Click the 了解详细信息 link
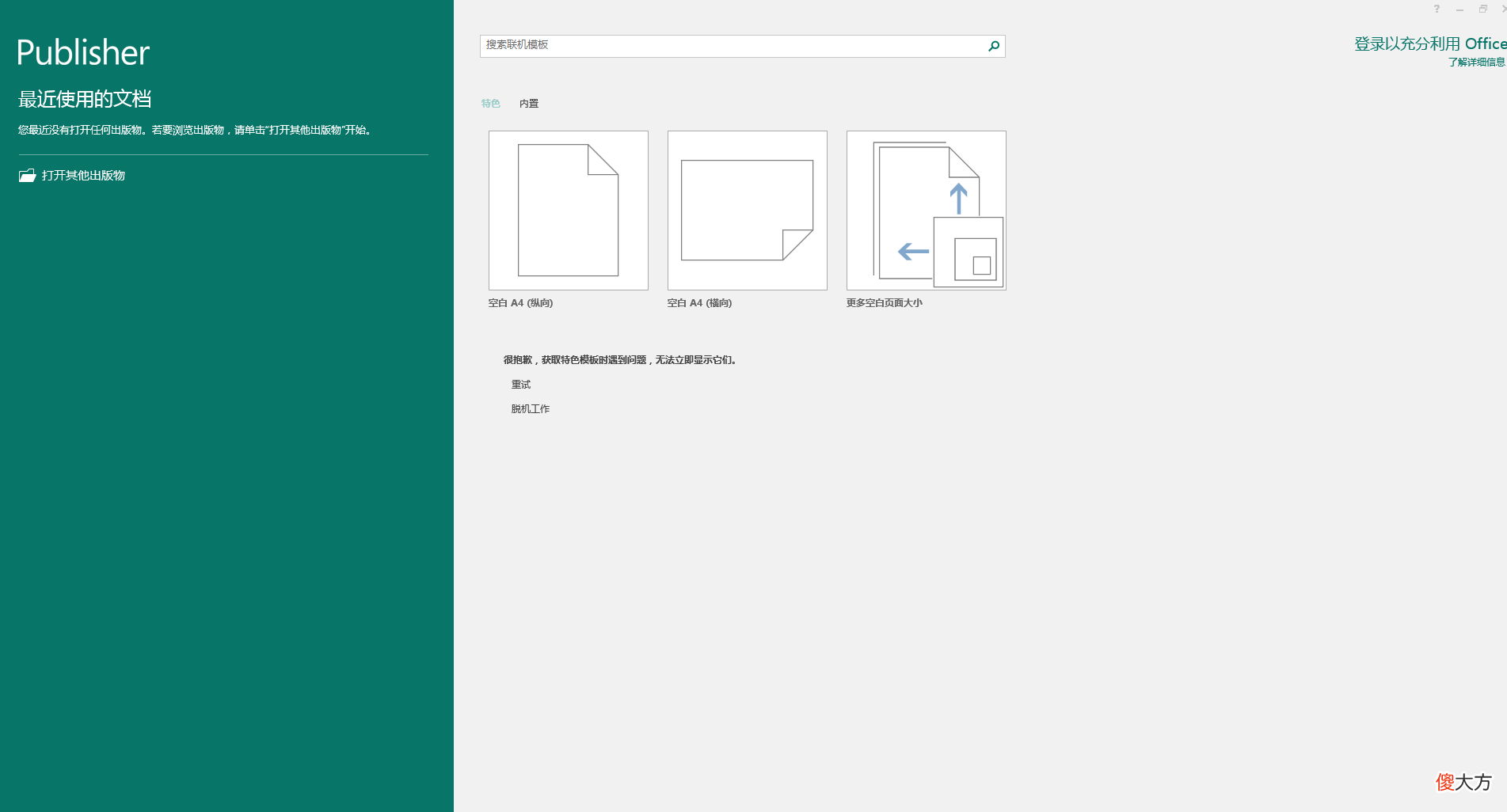Screen dimensions: 1507x812 pyautogui.click(x=1477, y=63)
